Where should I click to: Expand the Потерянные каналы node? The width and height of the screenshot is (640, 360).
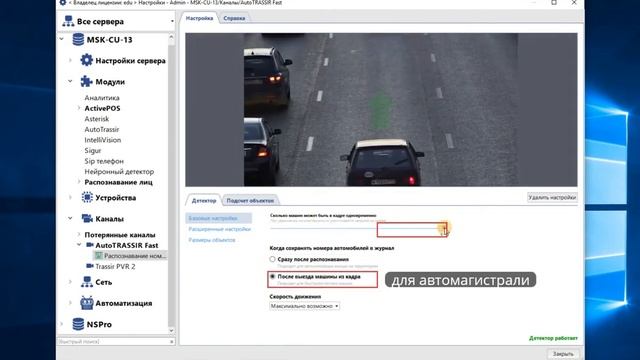(79, 235)
